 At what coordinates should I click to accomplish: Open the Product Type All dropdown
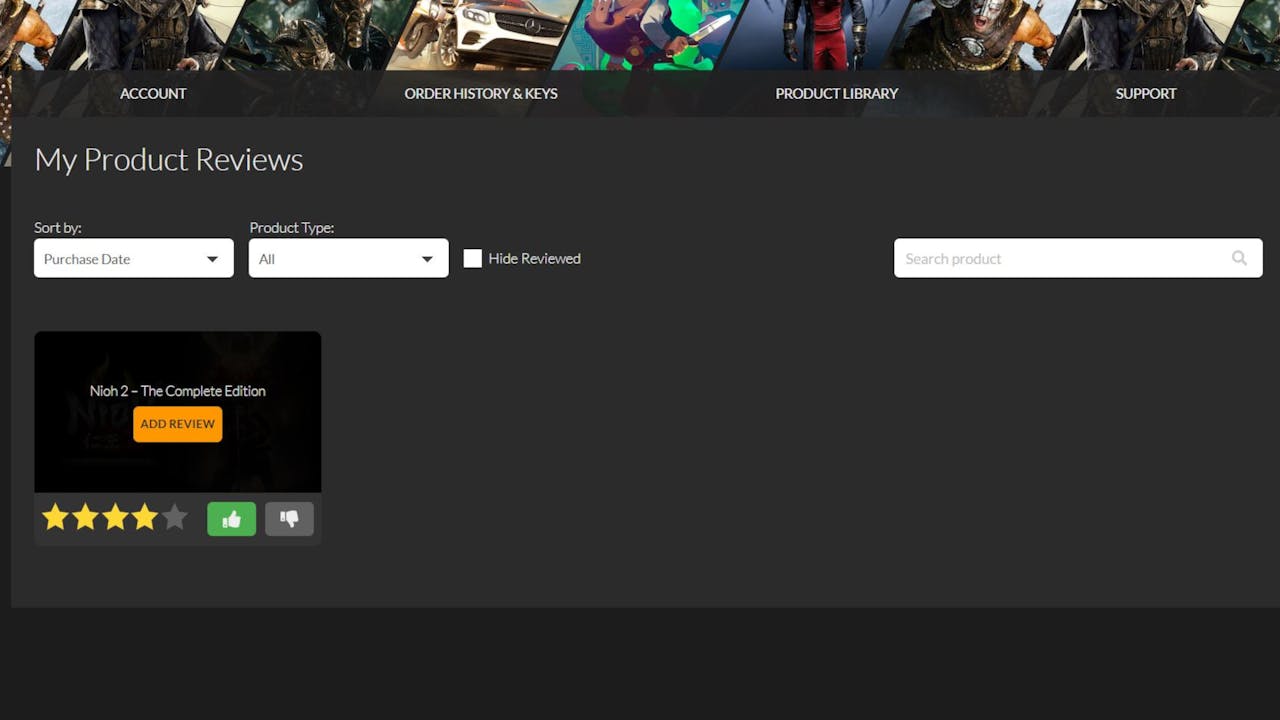[x=348, y=258]
